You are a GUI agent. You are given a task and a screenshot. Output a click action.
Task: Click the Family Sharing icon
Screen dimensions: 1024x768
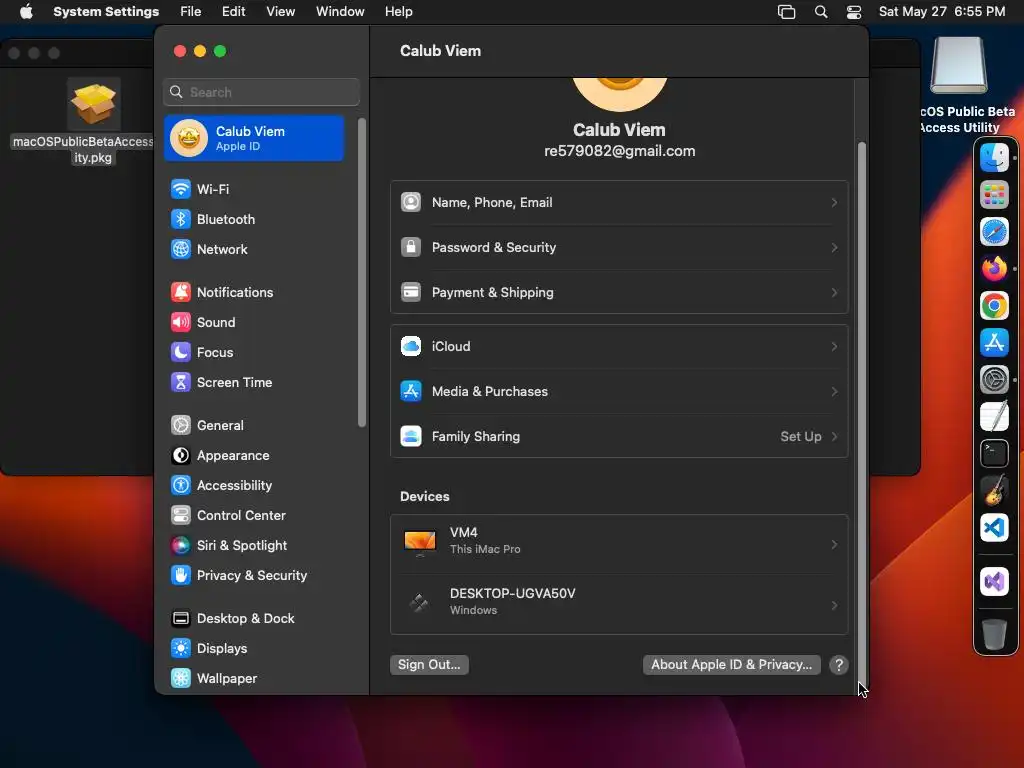click(x=411, y=437)
